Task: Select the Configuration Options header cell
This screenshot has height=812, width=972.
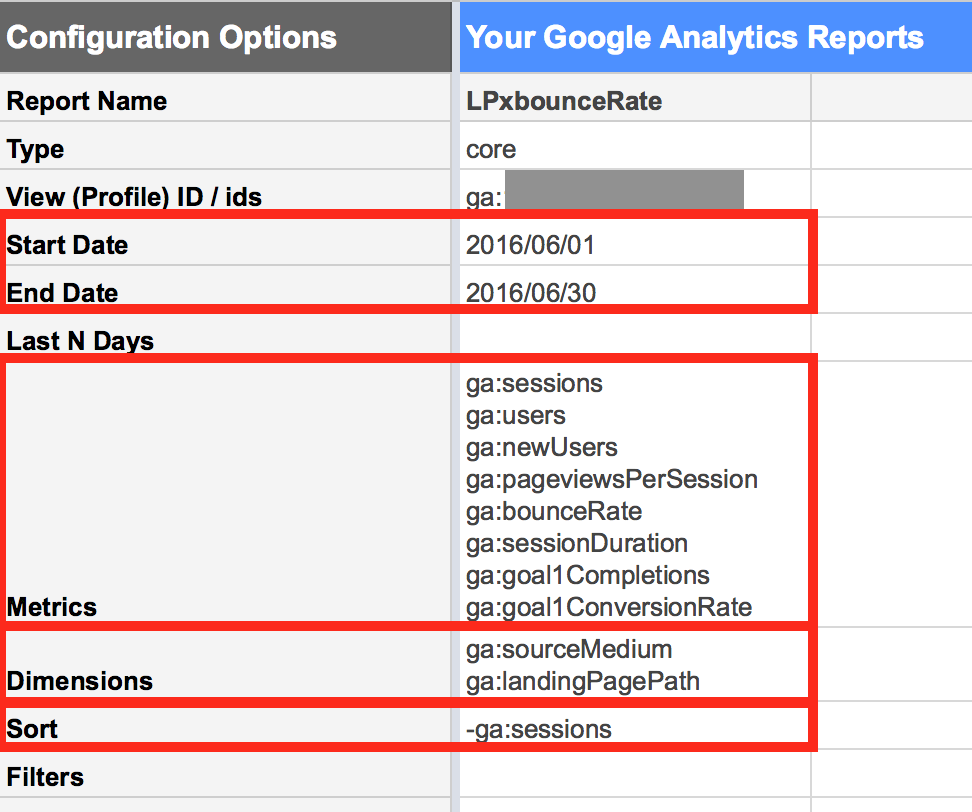Action: point(226,37)
